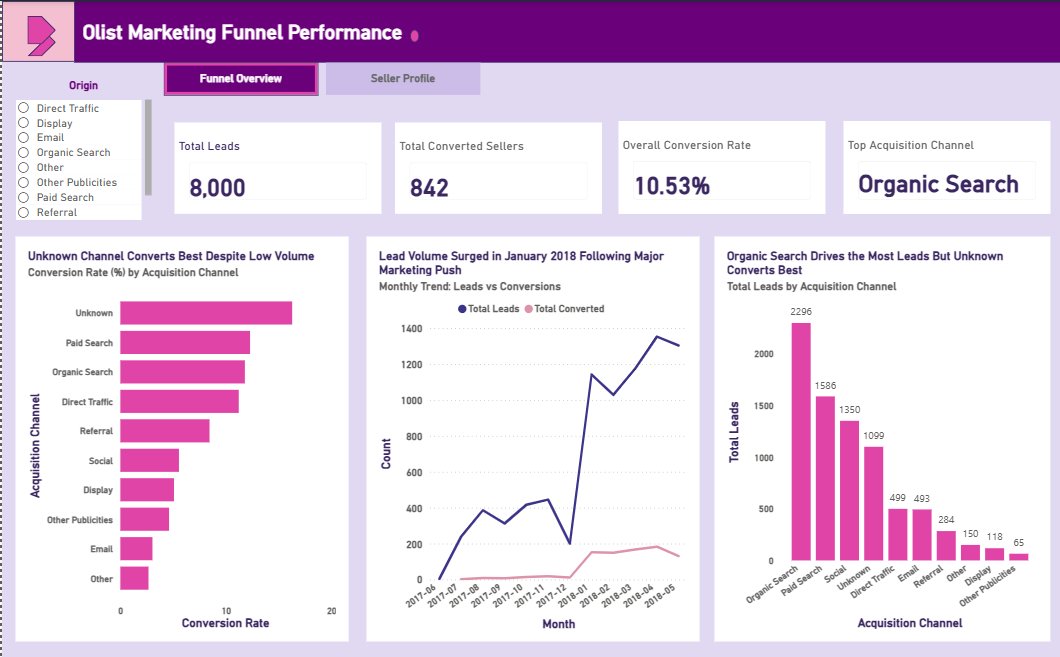This screenshot has width=1060, height=657.
Task: Click the Monthly Trend: Leads vs Conversions subtitle
Action: pyautogui.click(x=470, y=287)
